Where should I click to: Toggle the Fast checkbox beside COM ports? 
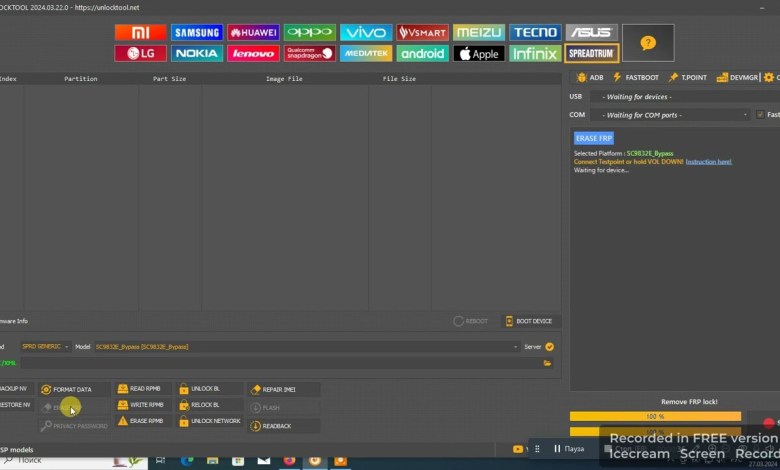760,115
